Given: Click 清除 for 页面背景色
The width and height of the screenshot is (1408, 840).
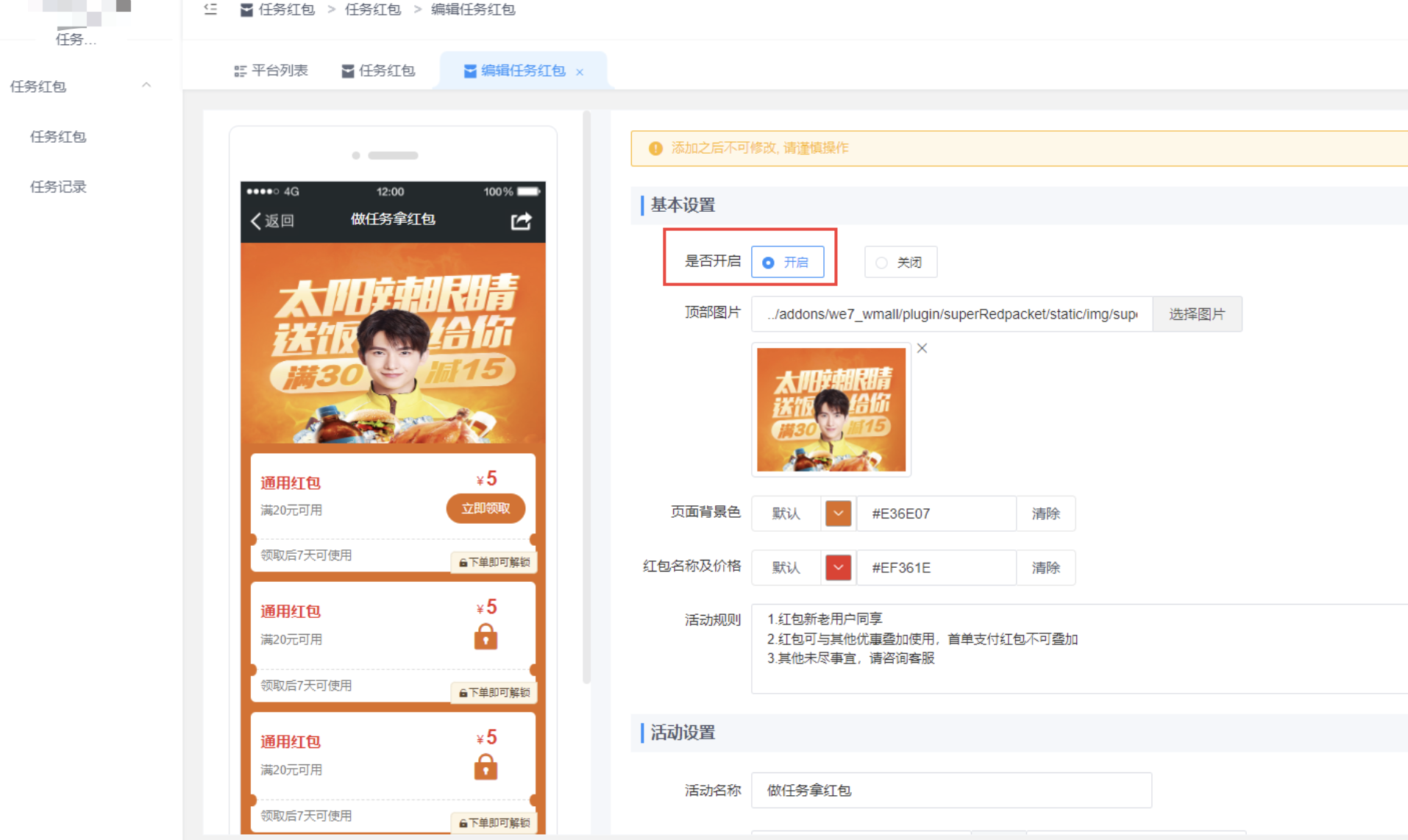Looking at the screenshot, I should pyautogui.click(x=1045, y=513).
